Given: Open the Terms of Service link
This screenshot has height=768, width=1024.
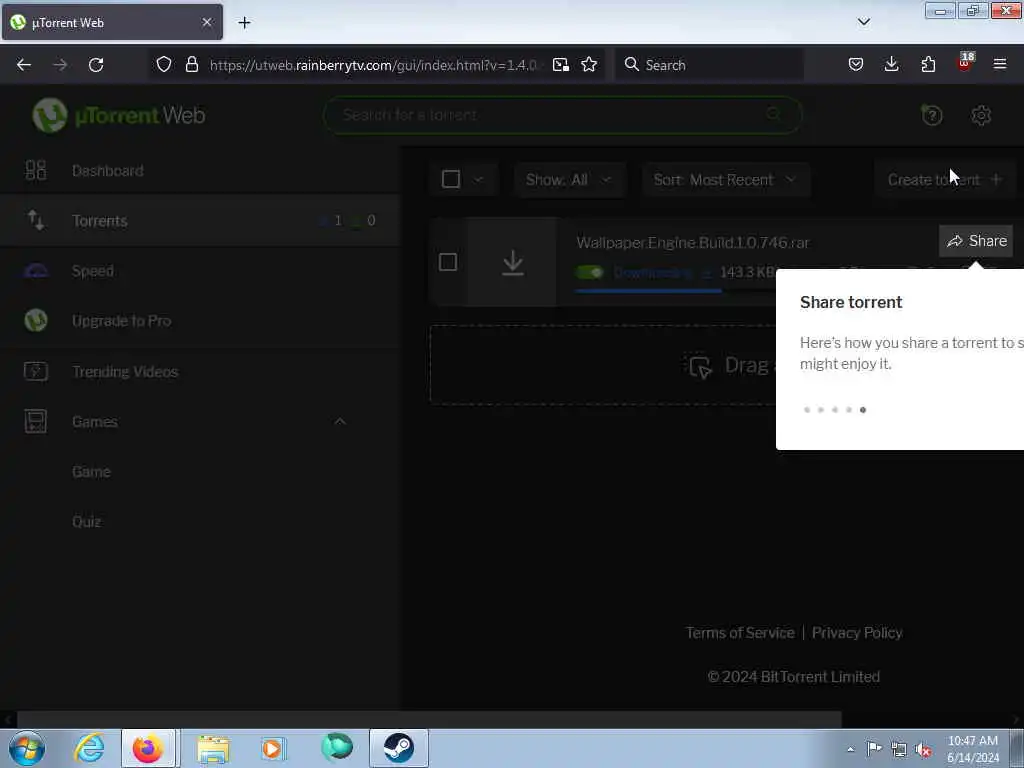Looking at the screenshot, I should click(x=740, y=633).
